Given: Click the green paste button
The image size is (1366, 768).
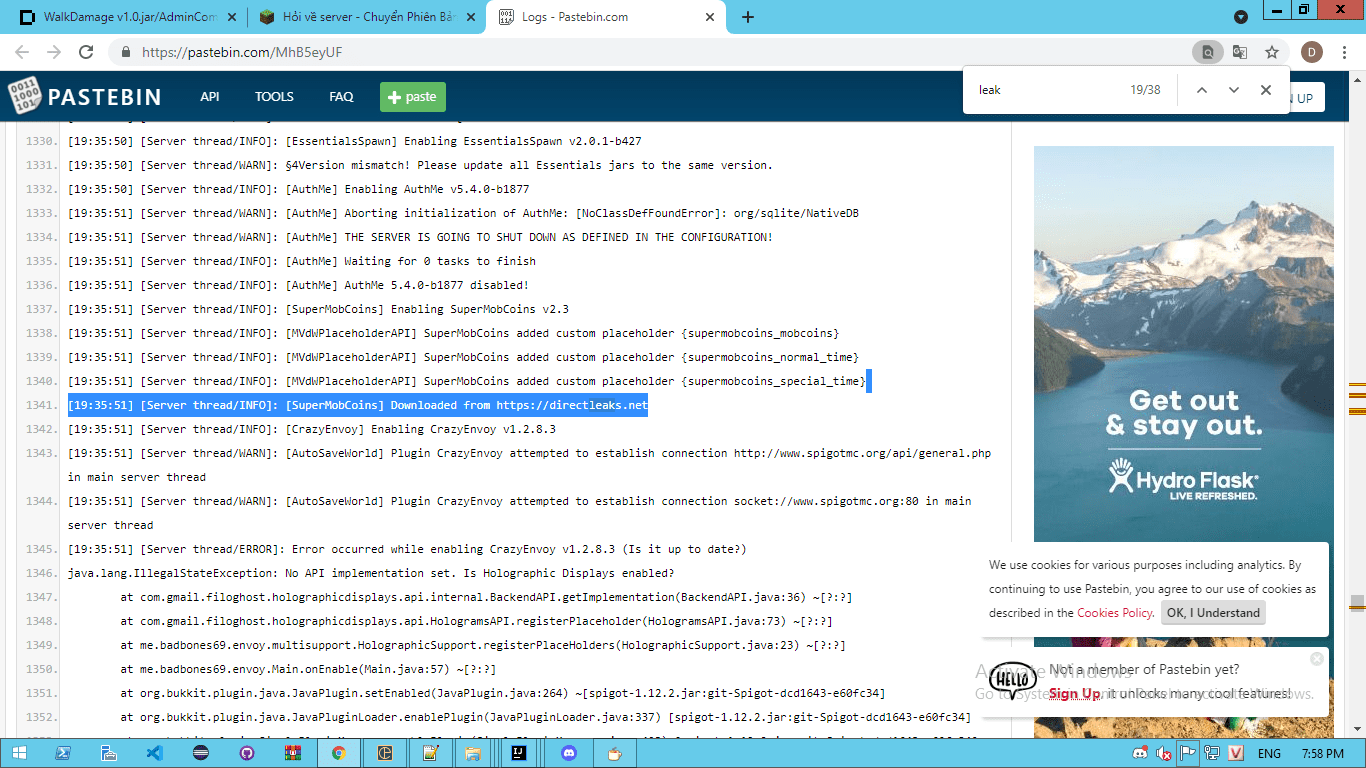Looking at the screenshot, I should coord(413,97).
